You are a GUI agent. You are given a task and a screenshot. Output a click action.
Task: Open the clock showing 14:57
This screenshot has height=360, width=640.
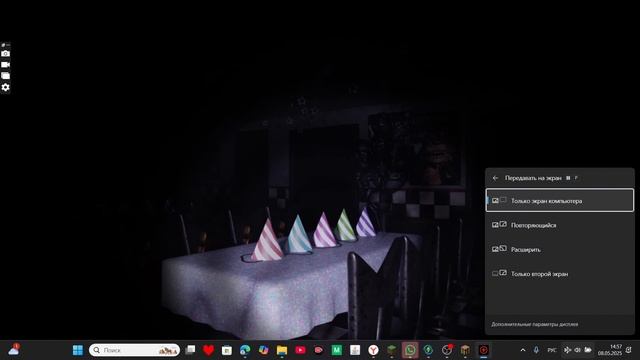pos(610,350)
